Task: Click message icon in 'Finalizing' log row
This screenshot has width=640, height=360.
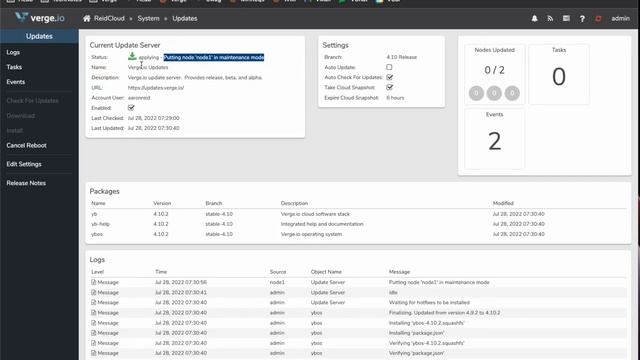Action: 93,313
